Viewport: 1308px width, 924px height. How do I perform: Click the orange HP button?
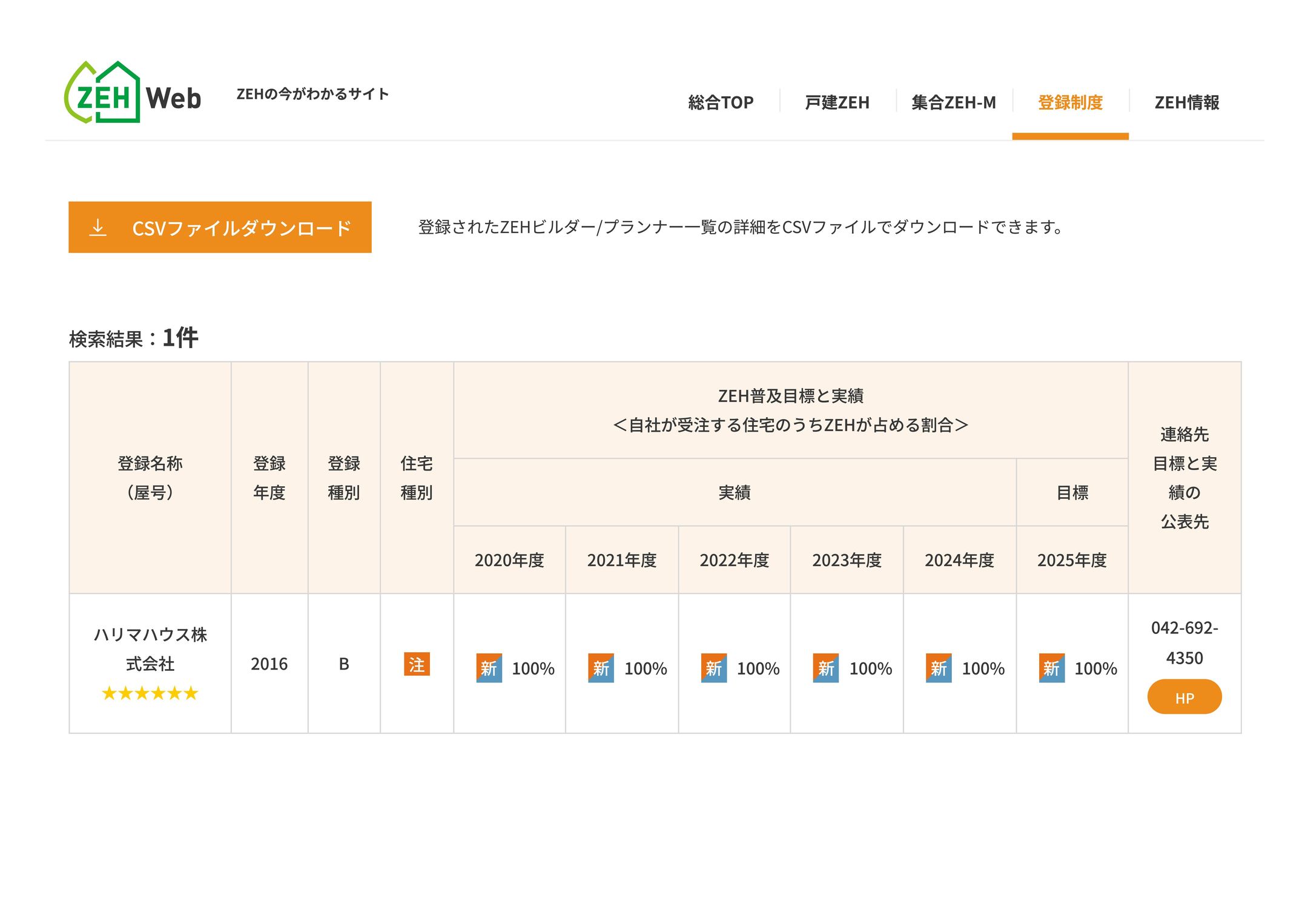pos(1184,697)
